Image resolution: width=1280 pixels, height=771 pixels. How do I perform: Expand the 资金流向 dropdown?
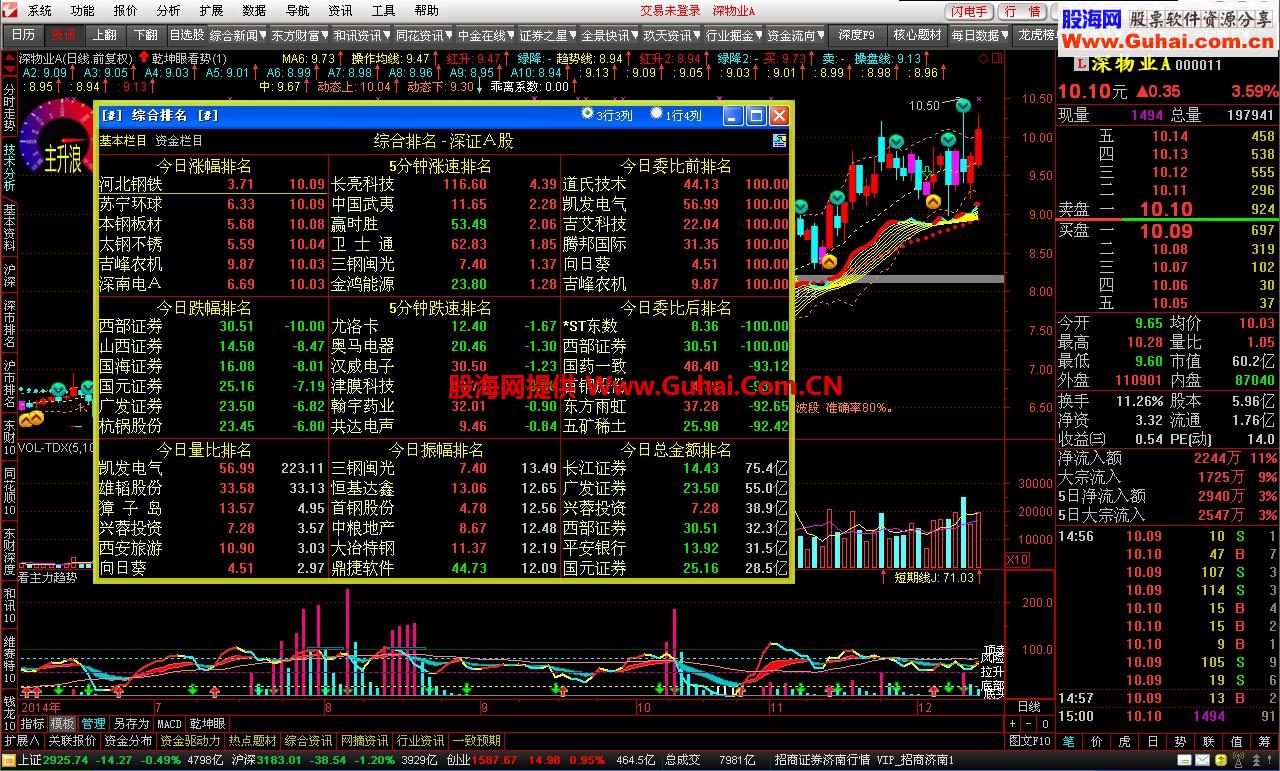pyautogui.click(x=796, y=34)
